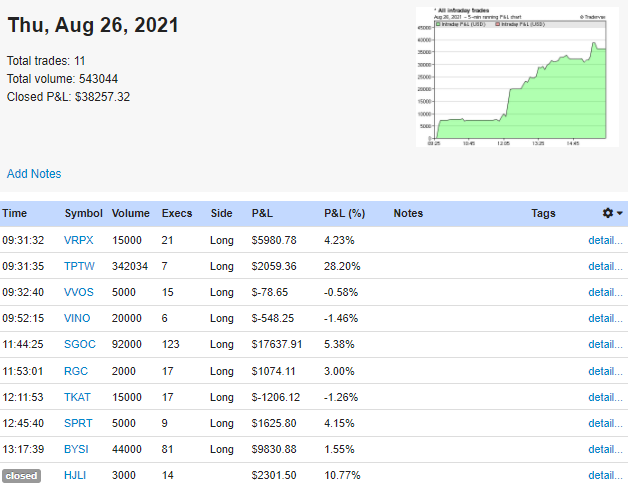The height and width of the screenshot is (487, 629).
Task: View detail for the HJLI trade
Action: [605, 476]
